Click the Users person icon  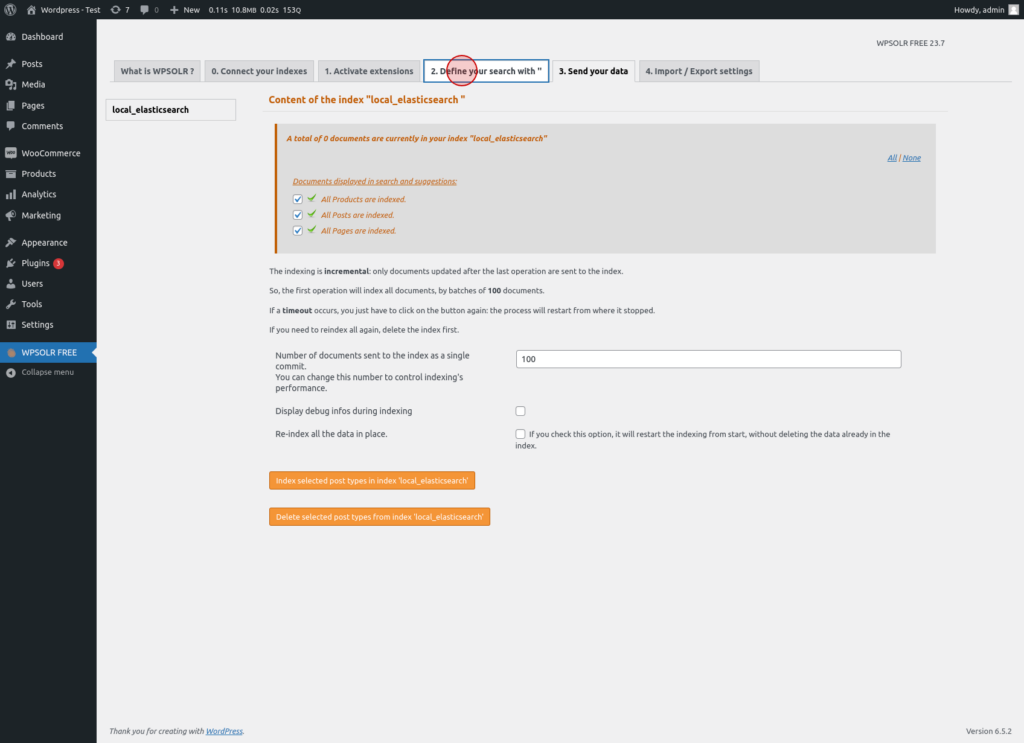[10, 283]
